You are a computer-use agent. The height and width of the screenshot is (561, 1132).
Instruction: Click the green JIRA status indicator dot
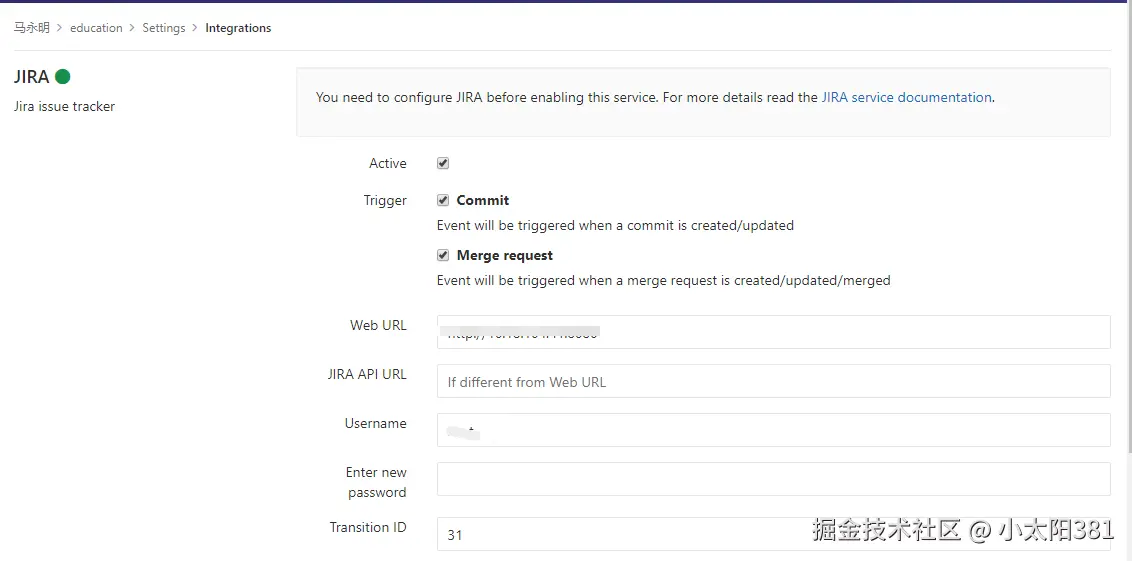click(62, 76)
